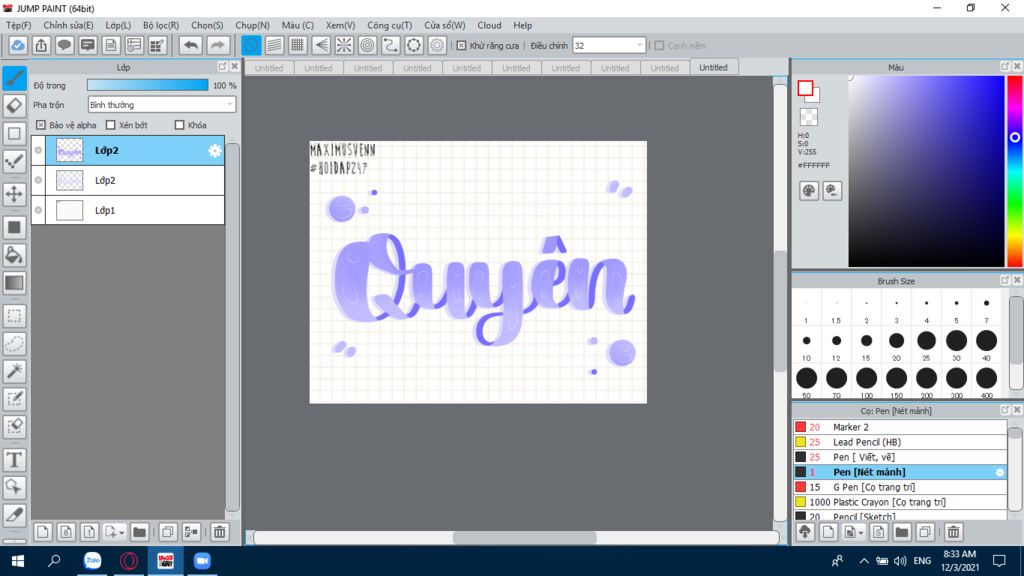The image size is (1024, 576).
Task: Toggle Xén bớt checkbox
Action: point(110,125)
